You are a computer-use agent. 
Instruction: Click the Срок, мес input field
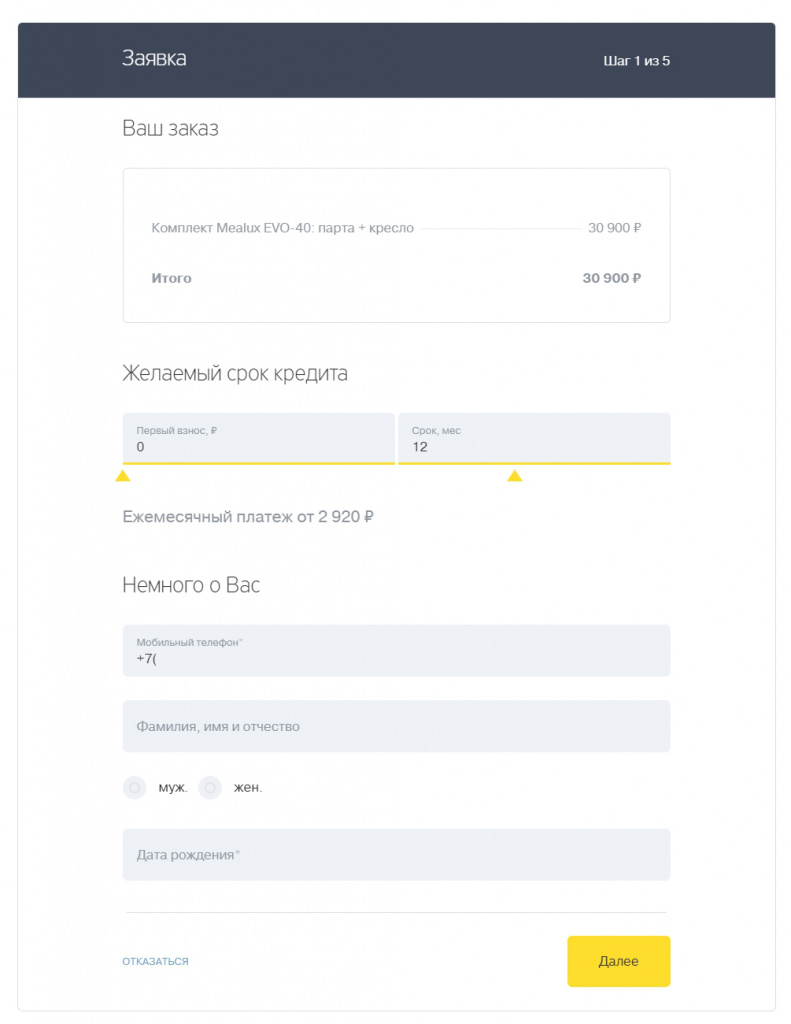pyautogui.click(x=534, y=438)
